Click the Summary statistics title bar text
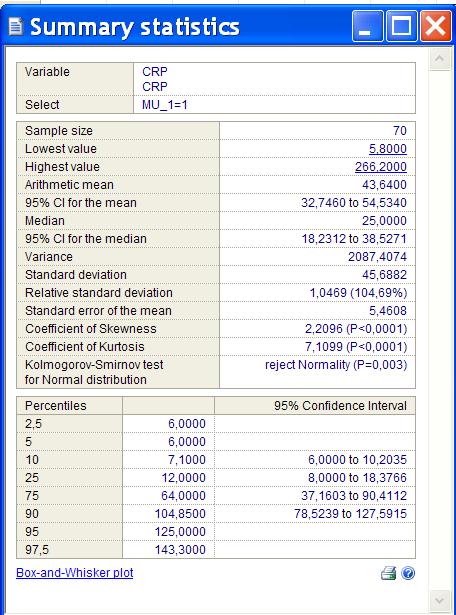Screen dimensions: 456x615 [x=134, y=27]
